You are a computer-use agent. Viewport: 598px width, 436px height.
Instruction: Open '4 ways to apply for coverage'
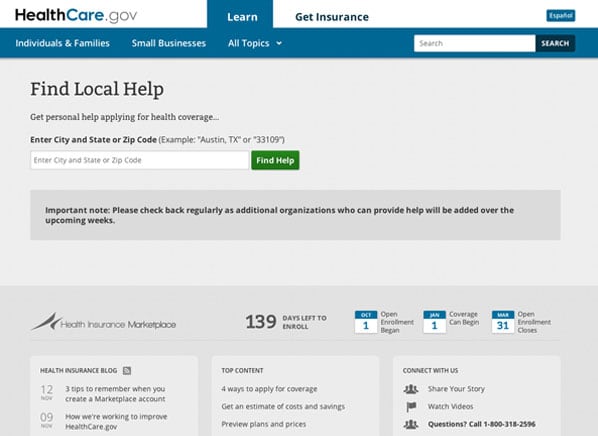coord(269,389)
